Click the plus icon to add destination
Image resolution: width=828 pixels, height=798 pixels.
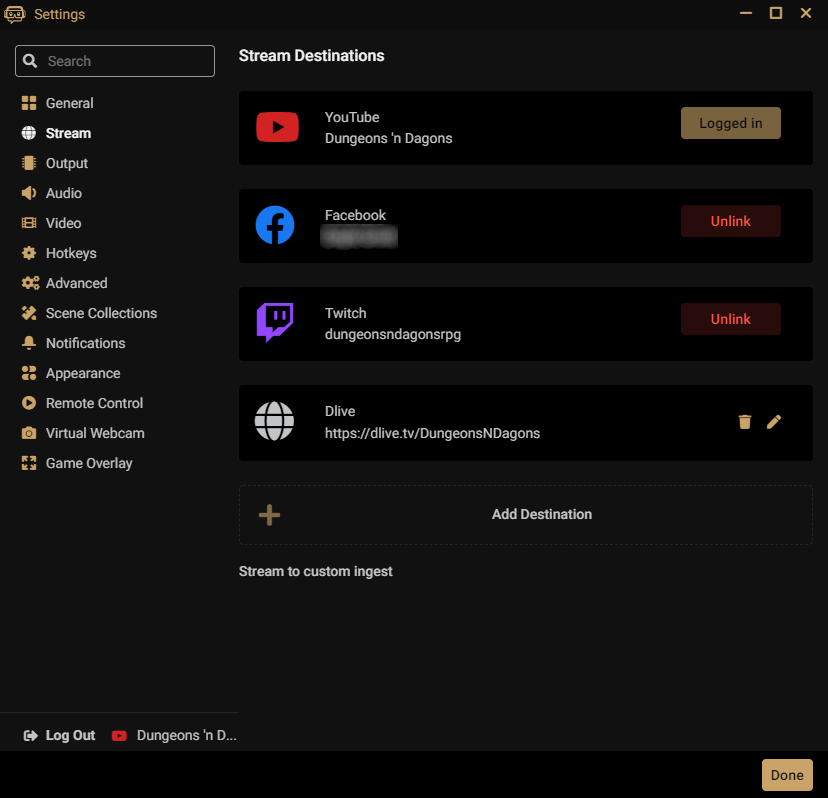[x=270, y=515]
